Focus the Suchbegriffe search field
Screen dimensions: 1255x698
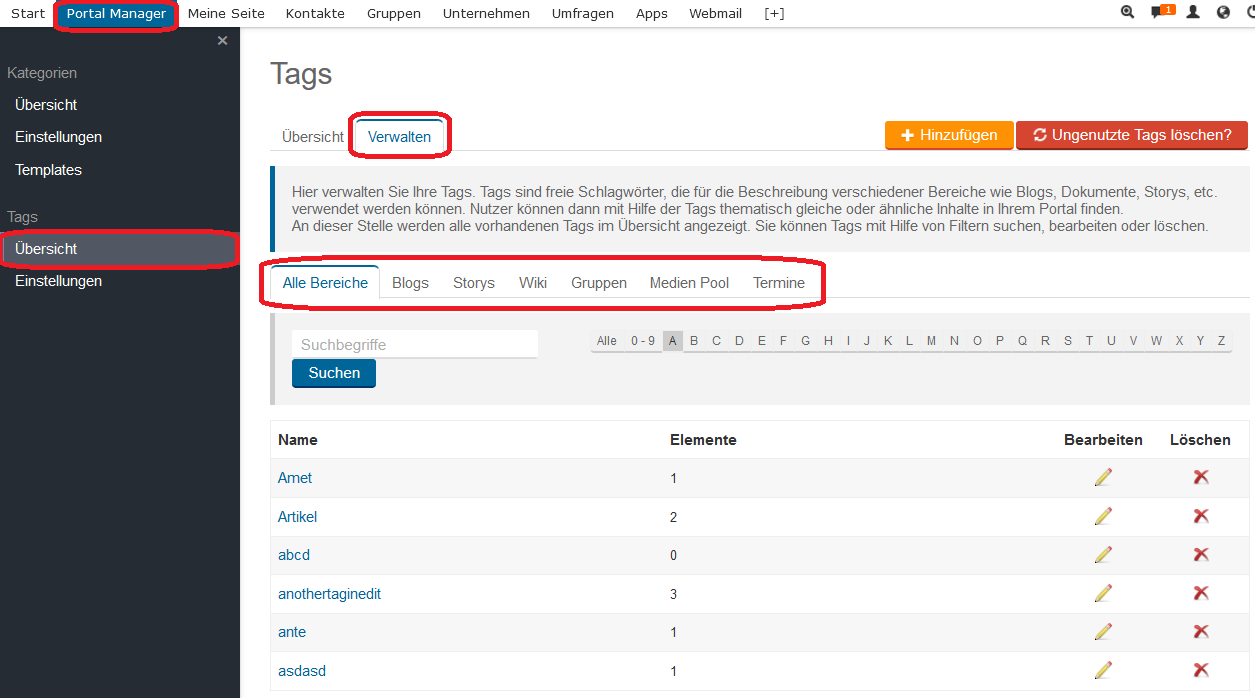click(x=415, y=344)
